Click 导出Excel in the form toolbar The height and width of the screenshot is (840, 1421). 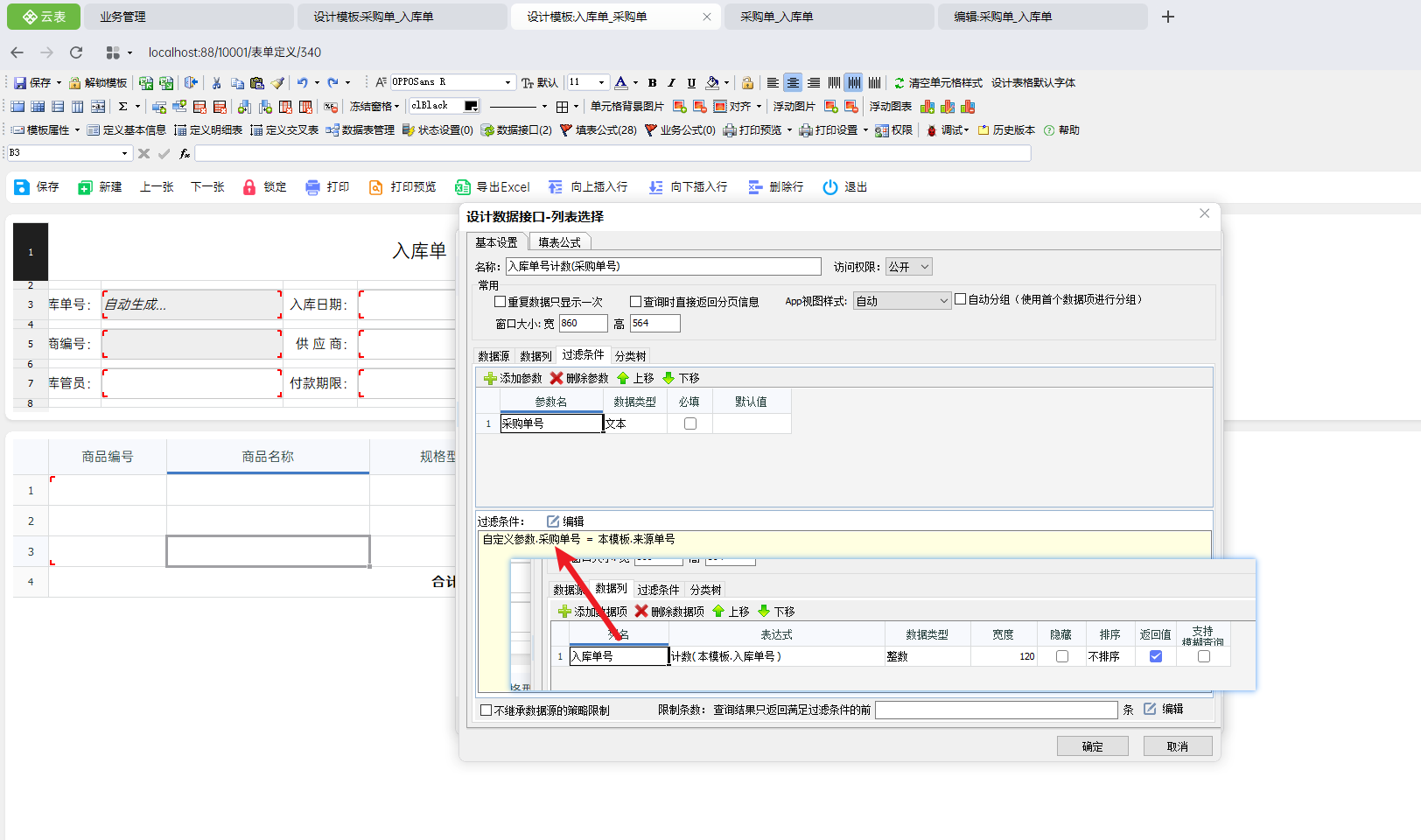pyautogui.click(x=493, y=187)
